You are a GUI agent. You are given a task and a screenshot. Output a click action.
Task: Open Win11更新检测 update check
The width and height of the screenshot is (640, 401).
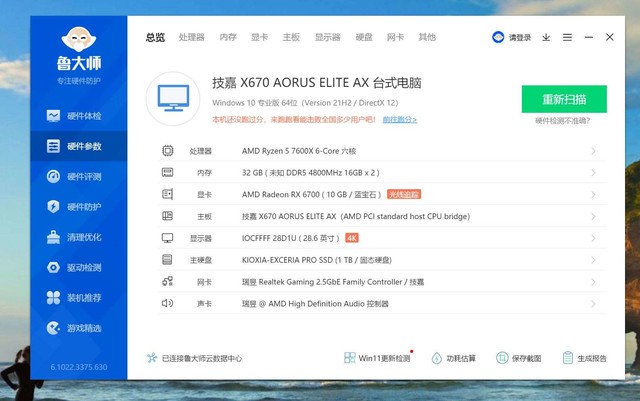coord(378,358)
